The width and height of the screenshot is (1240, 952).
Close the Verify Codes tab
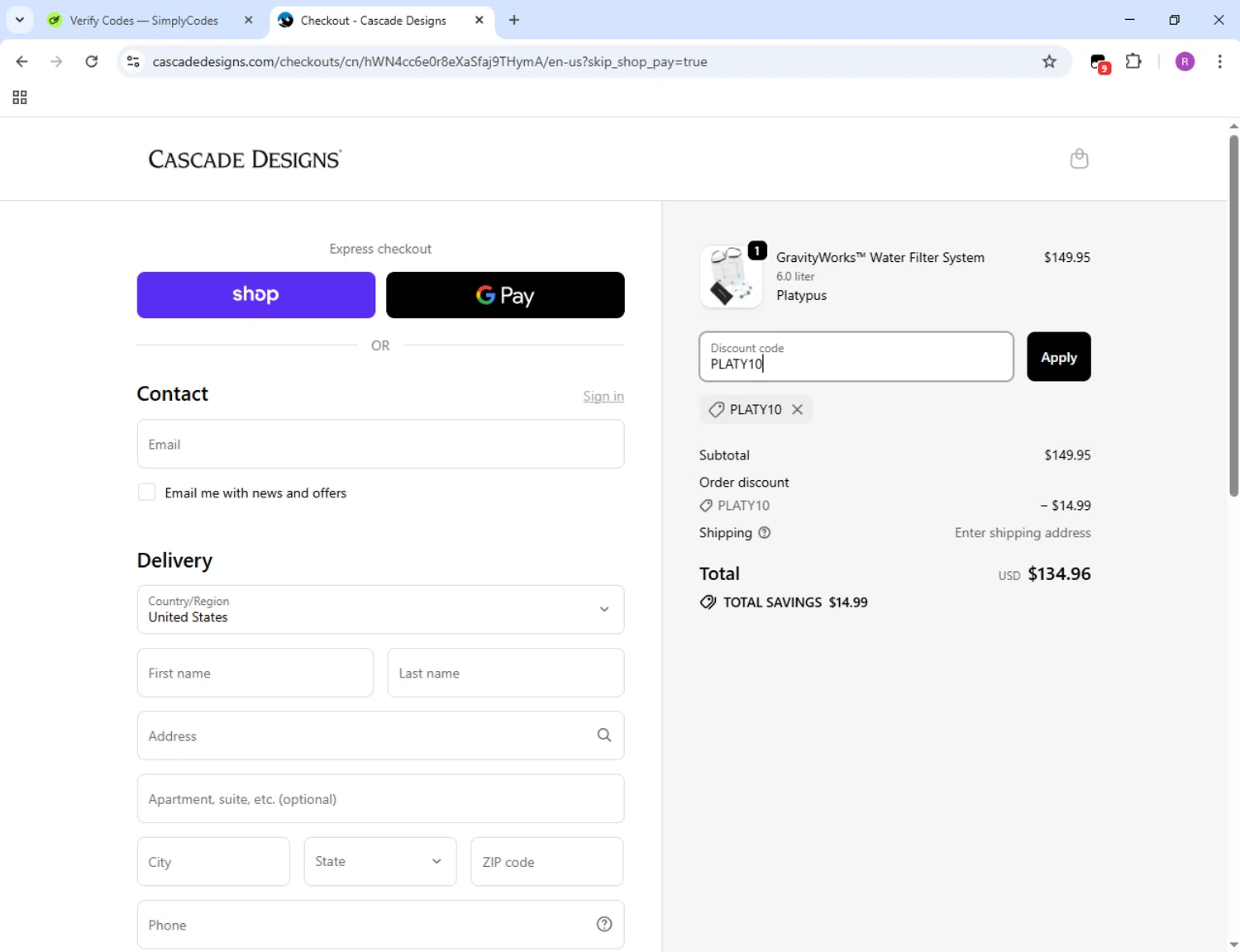pos(248,20)
